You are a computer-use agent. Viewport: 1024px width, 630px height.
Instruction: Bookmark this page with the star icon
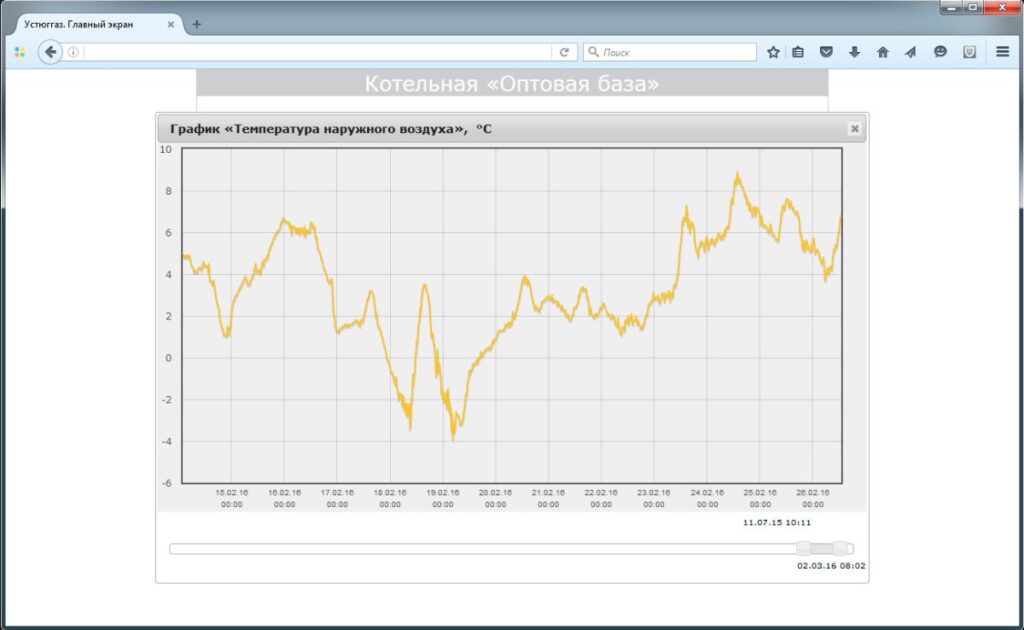click(773, 52)
